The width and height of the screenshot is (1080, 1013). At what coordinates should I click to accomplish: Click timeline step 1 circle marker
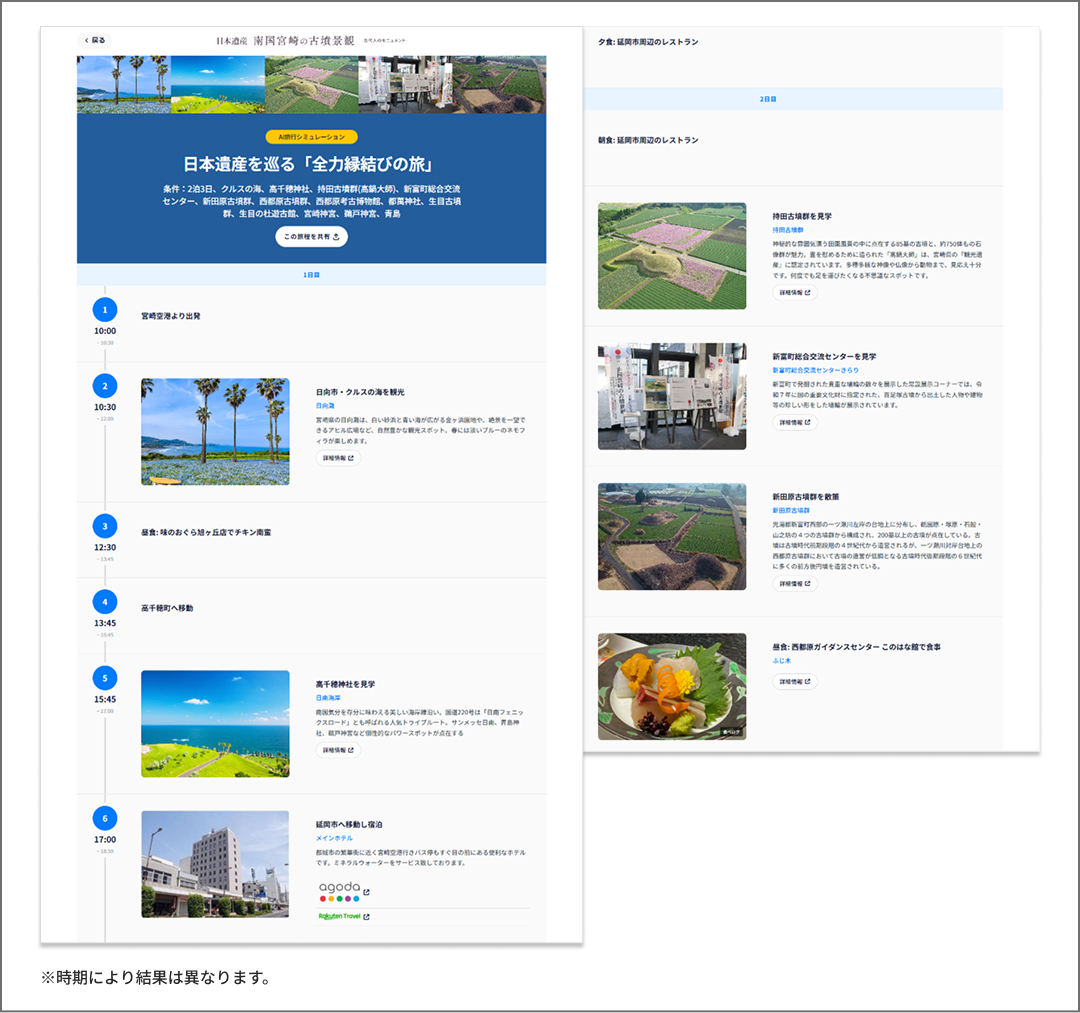[x=105, y=310]
